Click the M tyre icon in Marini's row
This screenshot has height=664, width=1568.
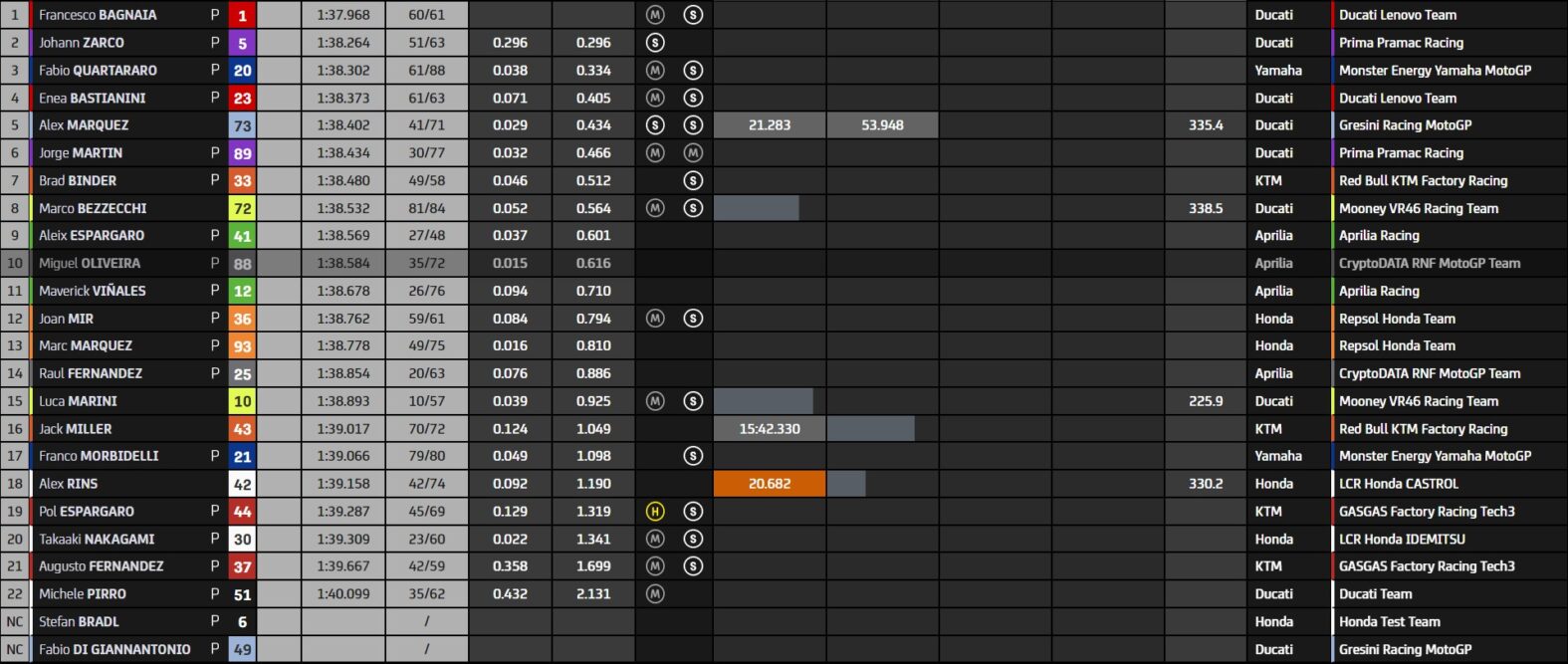(x=655, y=401)
